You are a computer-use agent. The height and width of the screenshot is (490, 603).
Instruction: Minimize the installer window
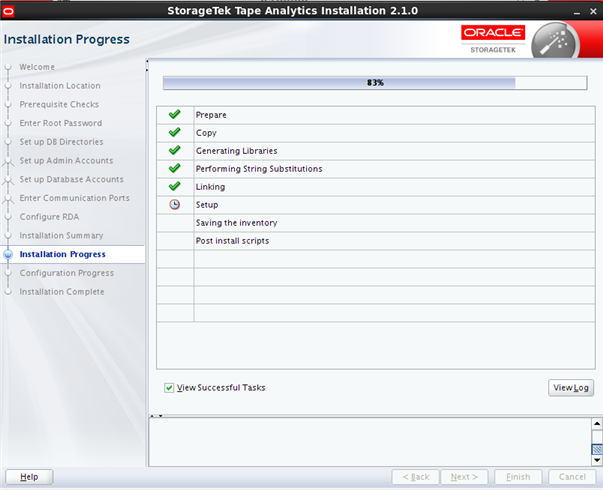[576, 12]
